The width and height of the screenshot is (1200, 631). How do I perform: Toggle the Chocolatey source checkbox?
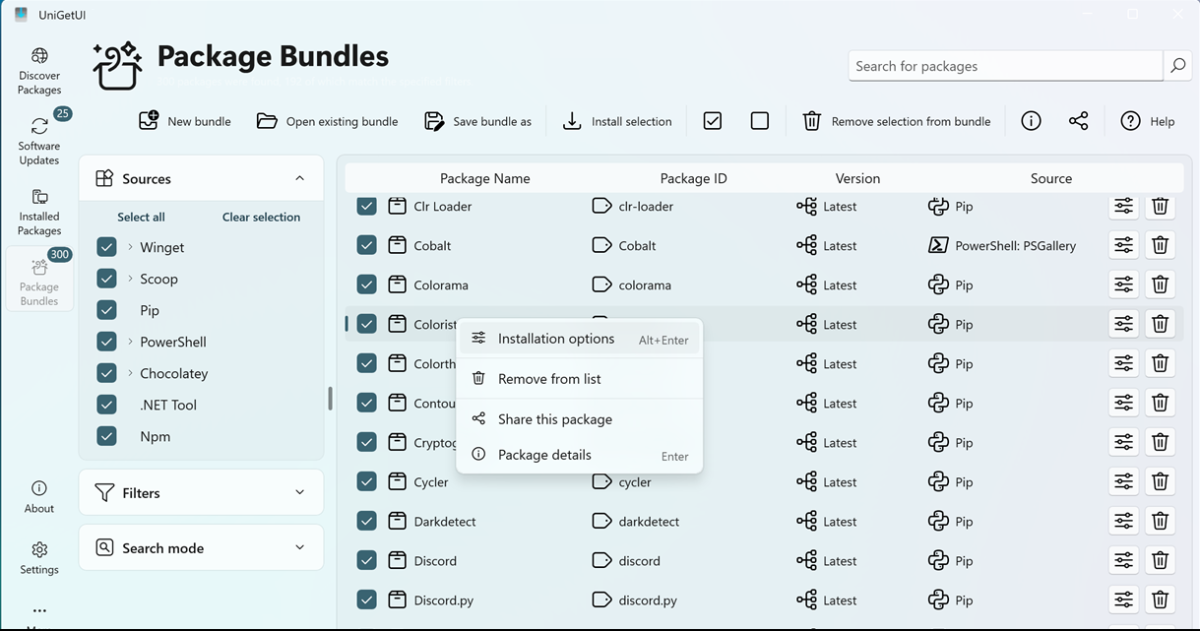(x=107, y=373)
